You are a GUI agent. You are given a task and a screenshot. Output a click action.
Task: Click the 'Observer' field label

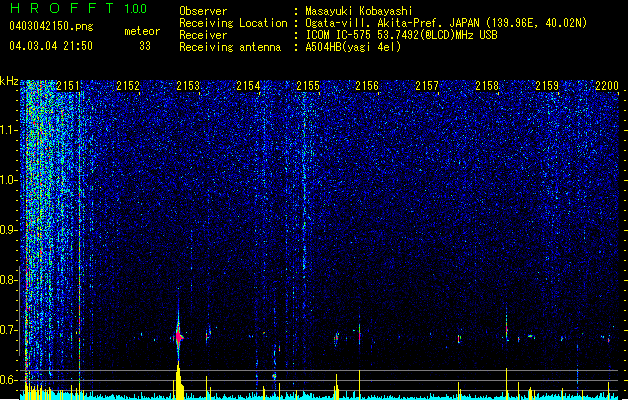[203, 11]
